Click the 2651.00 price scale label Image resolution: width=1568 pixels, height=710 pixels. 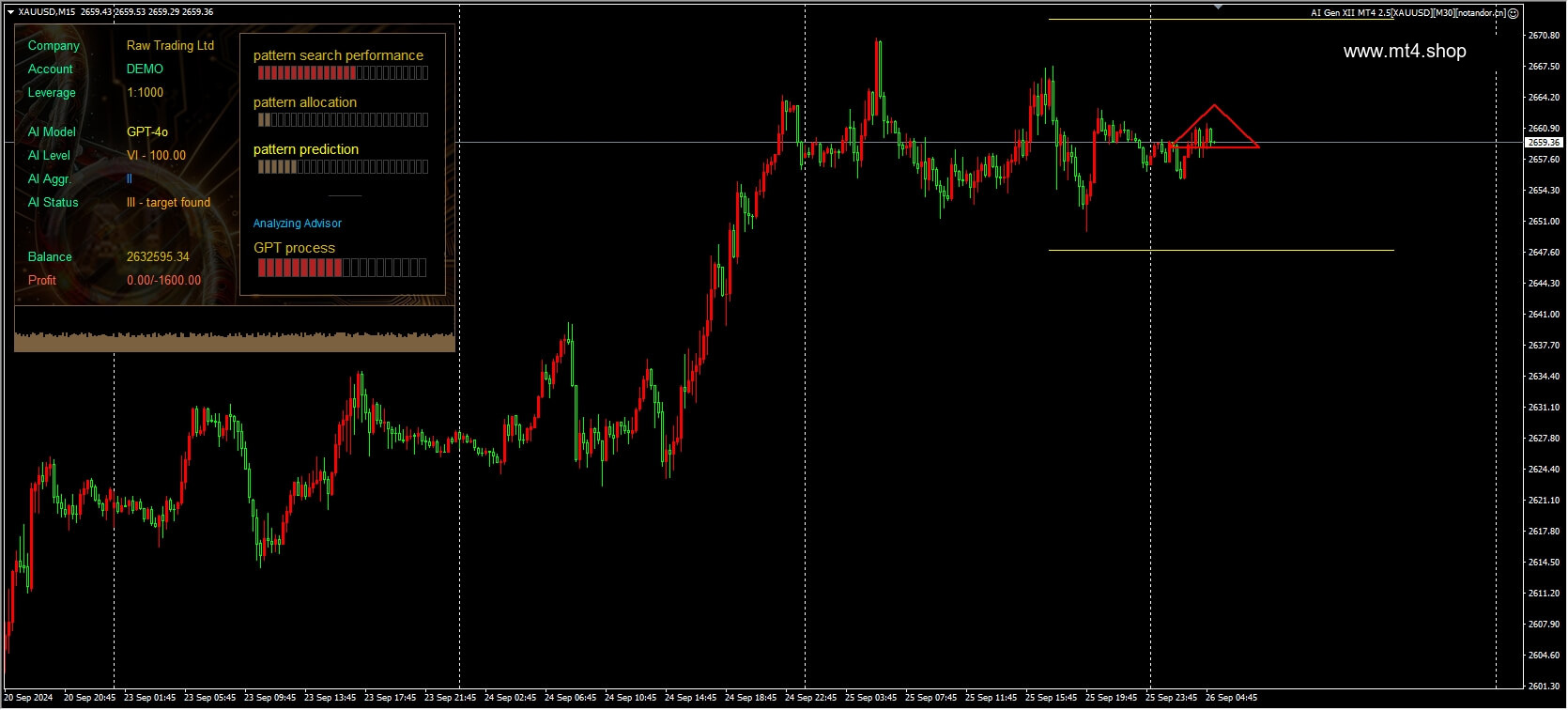(1544, 221)
